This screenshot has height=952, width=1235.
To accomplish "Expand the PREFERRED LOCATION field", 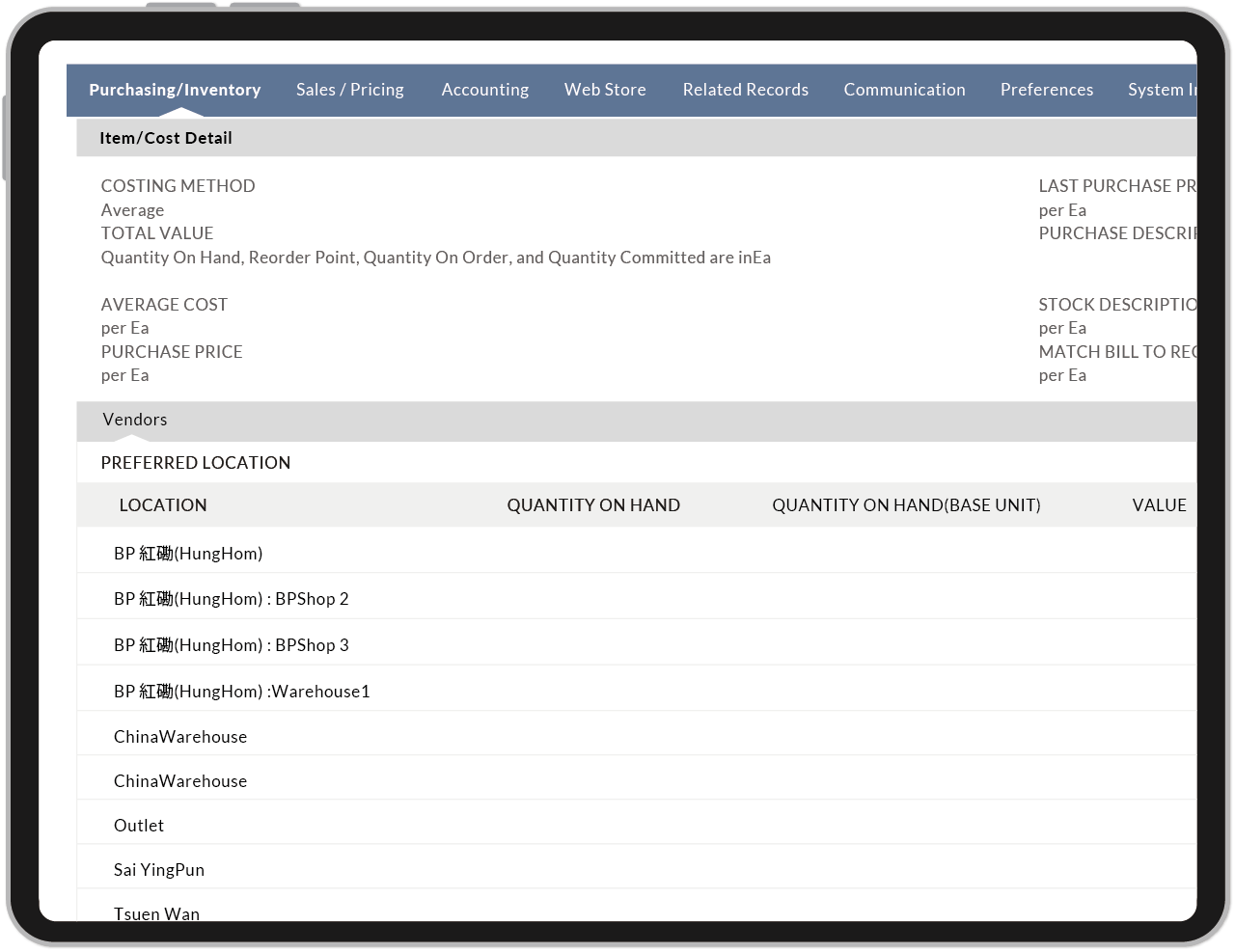I will pos(195,463).
